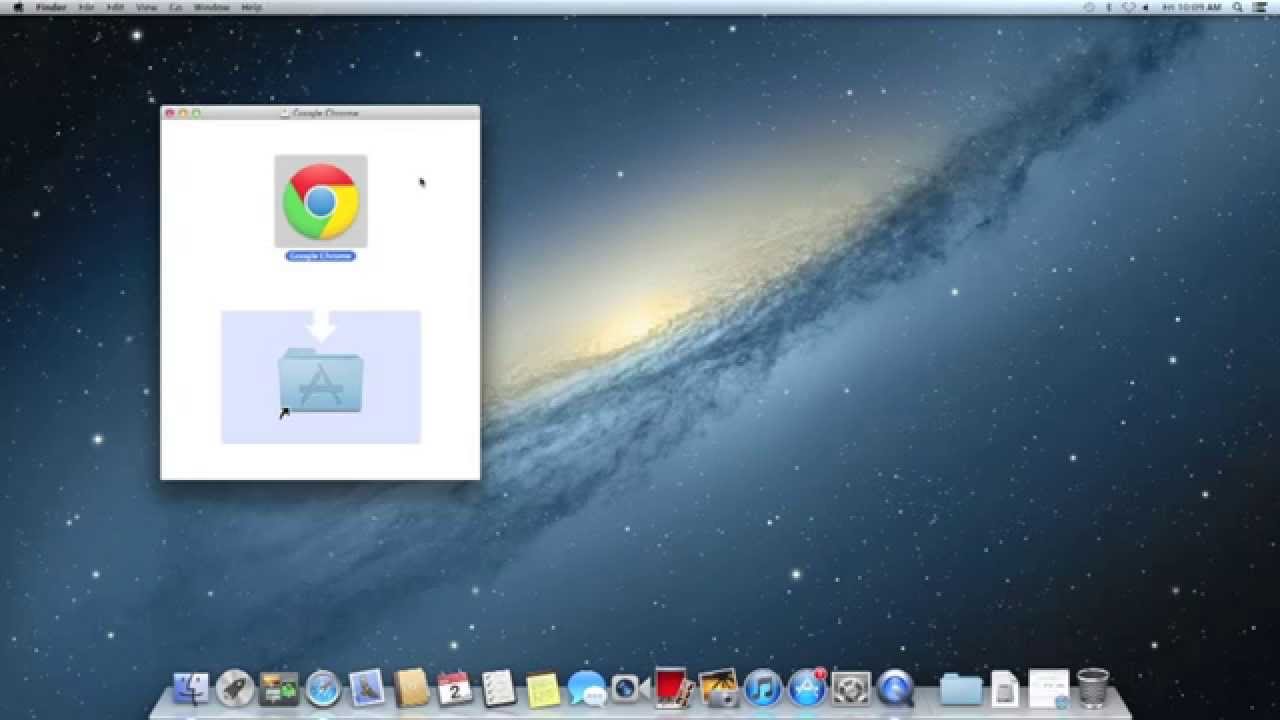Click the clock in the menu bar

pos(1192,7)
